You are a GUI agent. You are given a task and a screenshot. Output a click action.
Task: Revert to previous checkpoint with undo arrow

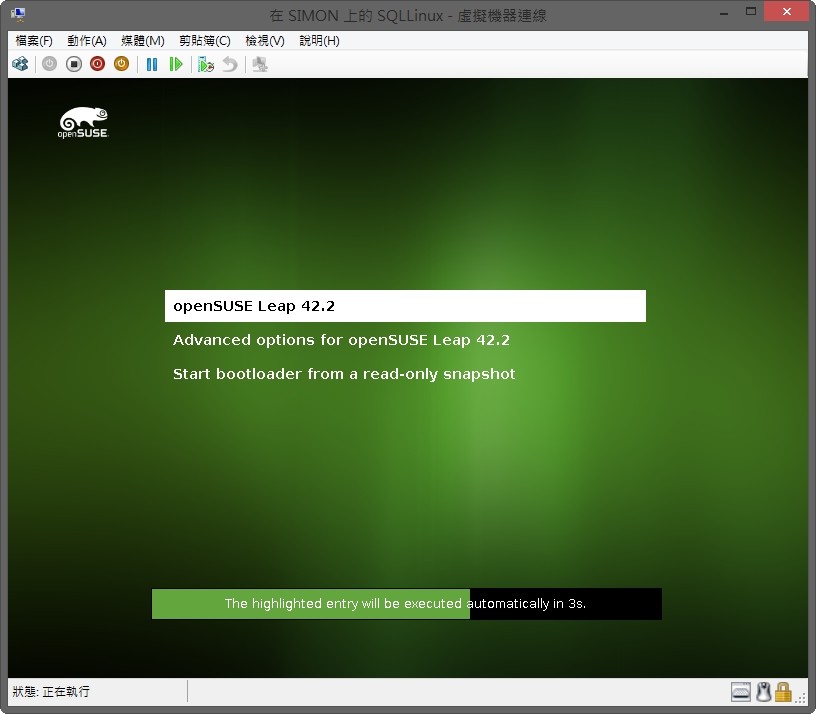coord(230,65)
